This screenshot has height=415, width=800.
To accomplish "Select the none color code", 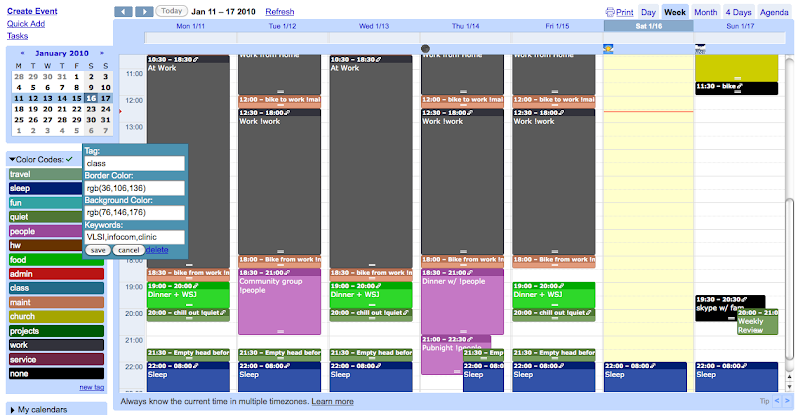I will pyautogui.click(x=56, y=374).
